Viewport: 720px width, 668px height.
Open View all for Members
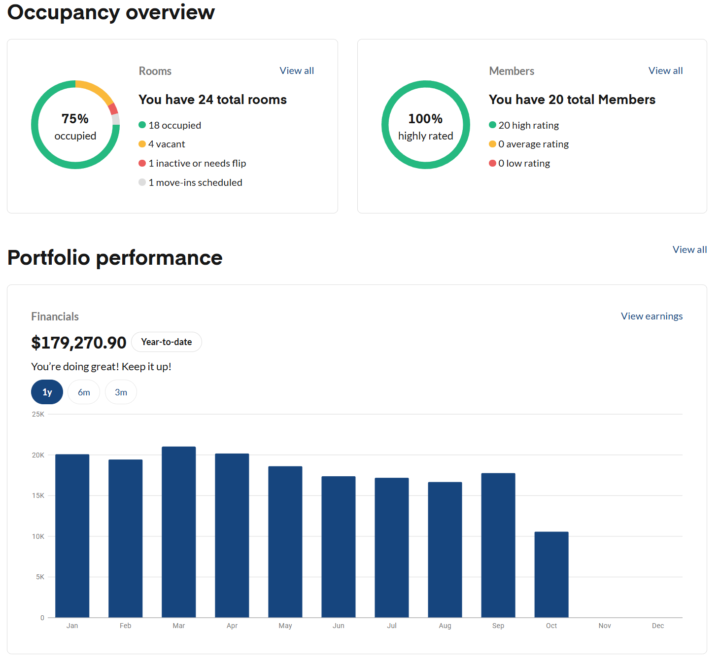pyautogui.click(x=665, y=71)
